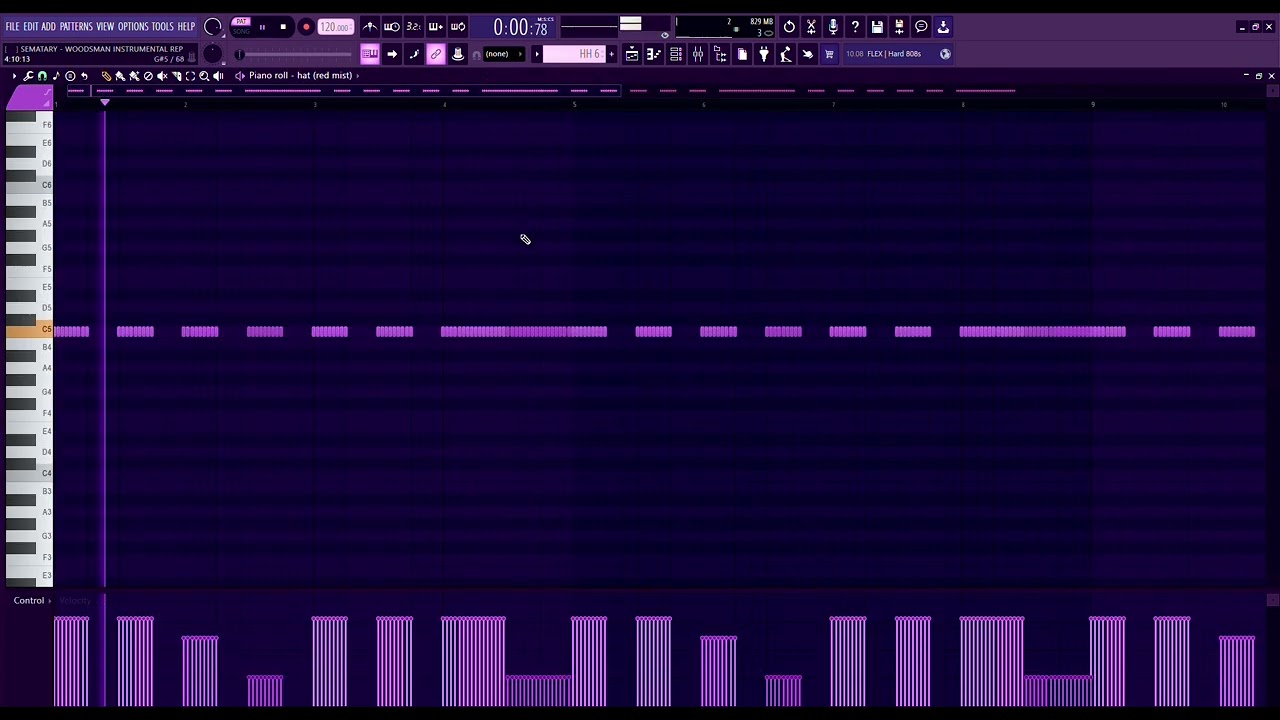
Task: Open piano roll wrench tools menu
Action: click(x=28, y=76)
